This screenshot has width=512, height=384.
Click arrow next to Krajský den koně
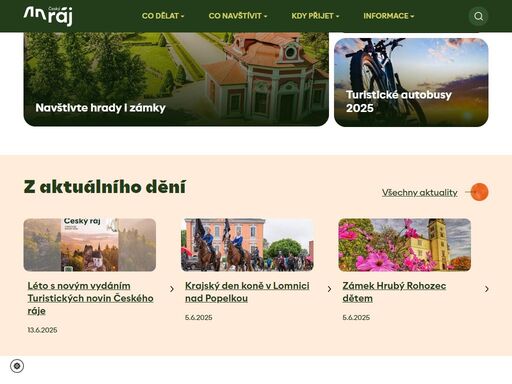click(329, 289)
